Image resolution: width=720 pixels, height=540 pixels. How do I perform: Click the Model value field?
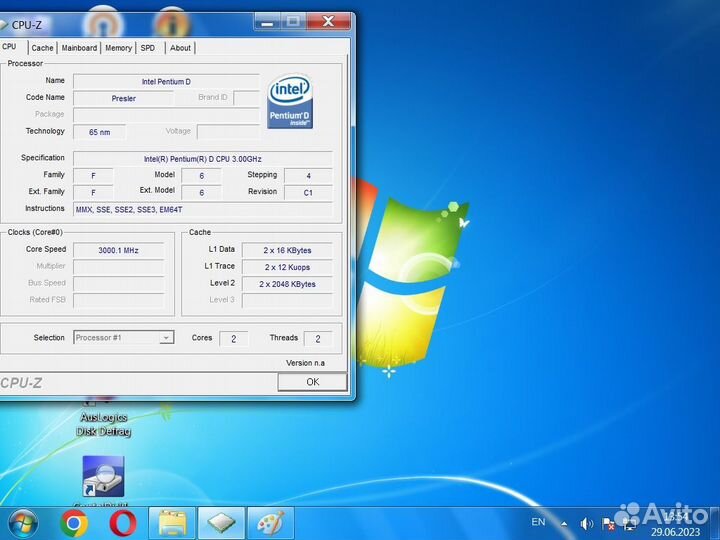(202, 176)
